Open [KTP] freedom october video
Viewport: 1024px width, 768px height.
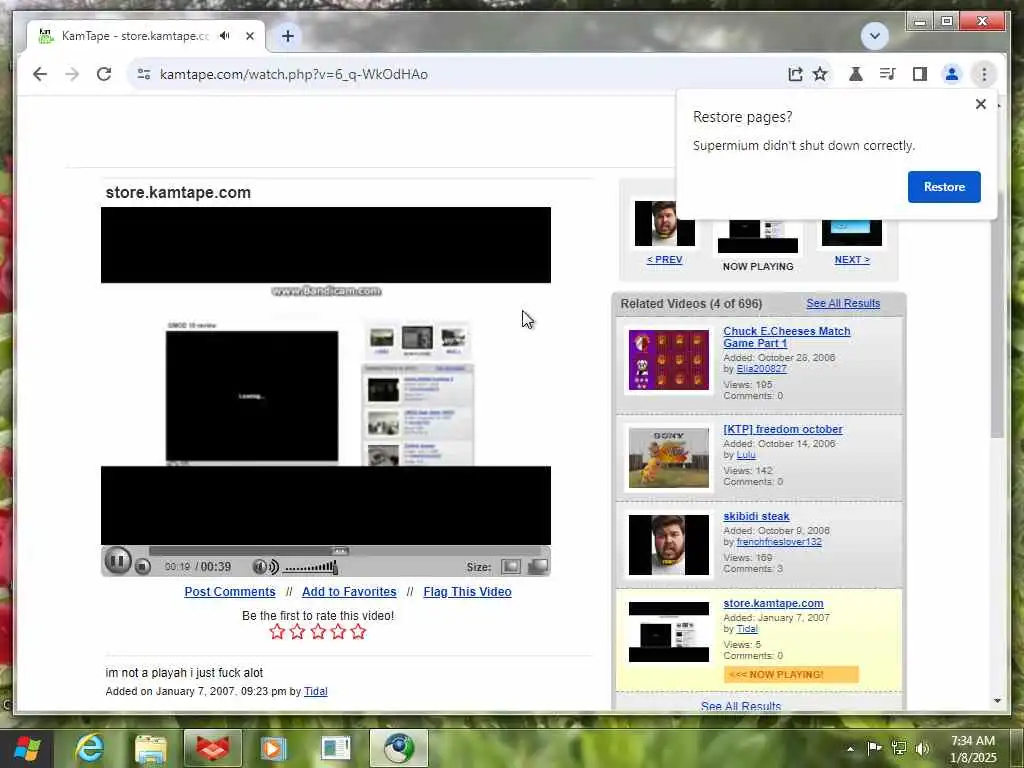tap(782, 429)
